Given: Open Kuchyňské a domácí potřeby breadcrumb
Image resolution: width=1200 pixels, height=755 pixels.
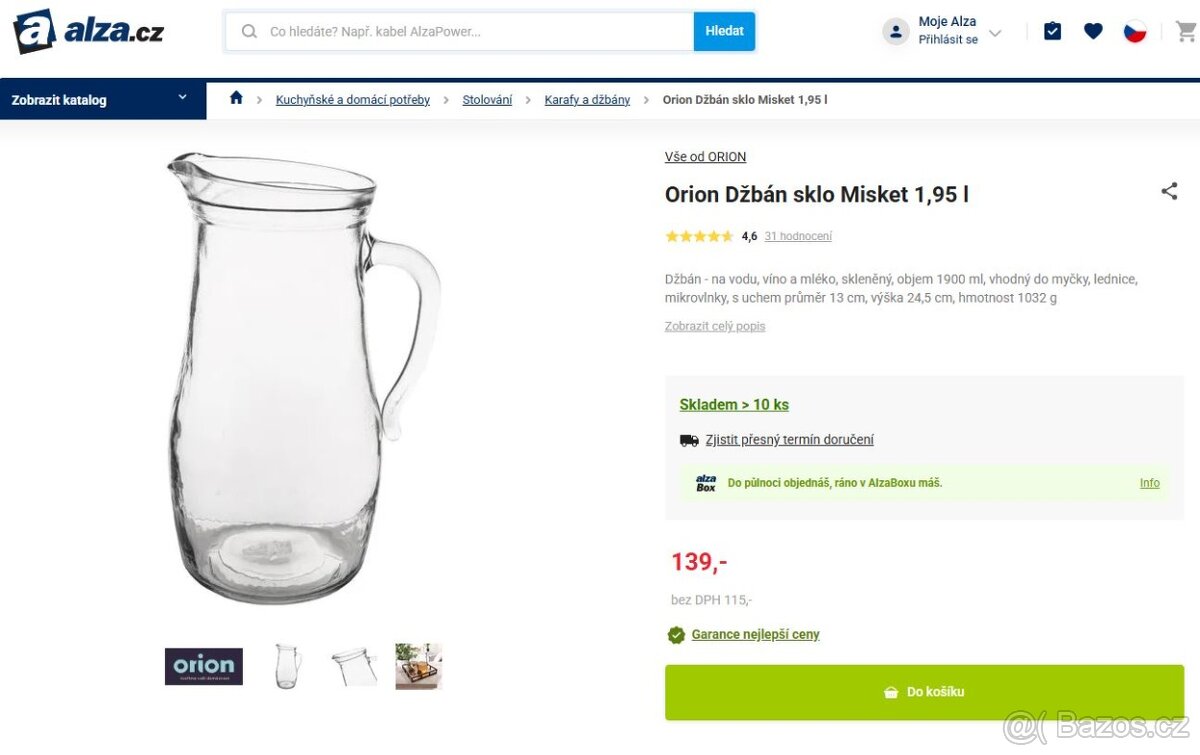Looking at the screenshot, I should (353, 100).
